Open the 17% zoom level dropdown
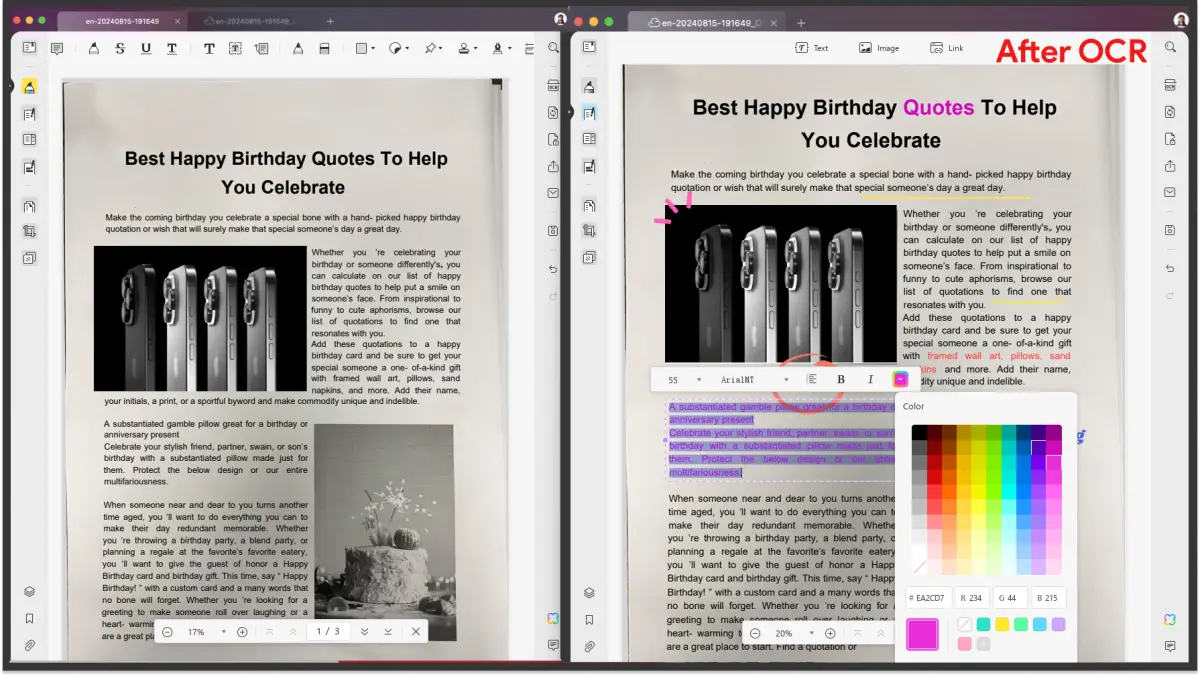Image resolution: width=1200 pixels, height=676 pixels. tap(223, 632)
